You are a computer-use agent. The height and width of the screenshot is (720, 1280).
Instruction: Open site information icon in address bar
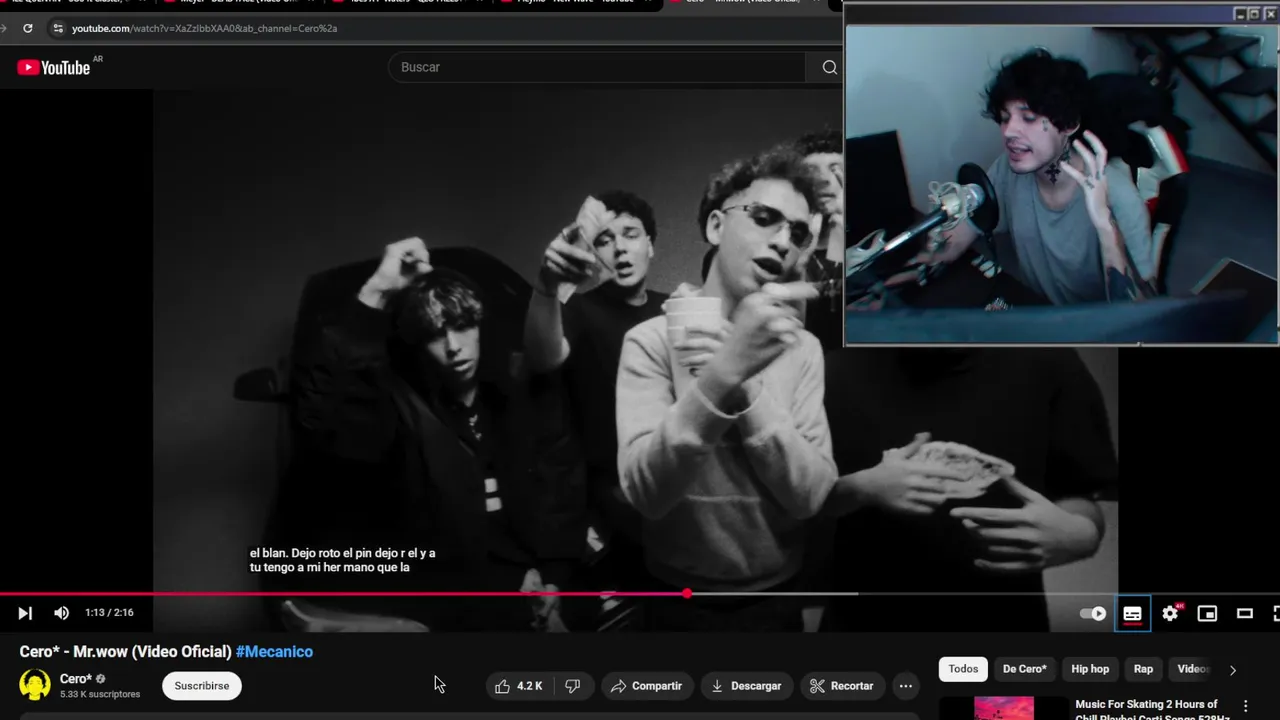point(57,28)
